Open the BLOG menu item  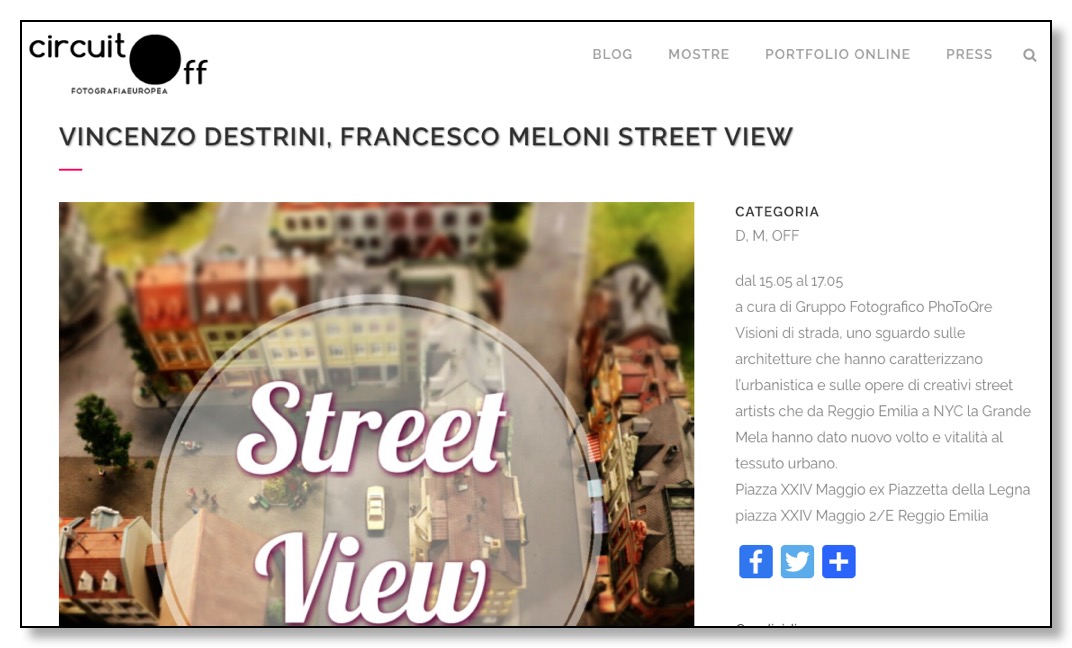coord(612,54)
